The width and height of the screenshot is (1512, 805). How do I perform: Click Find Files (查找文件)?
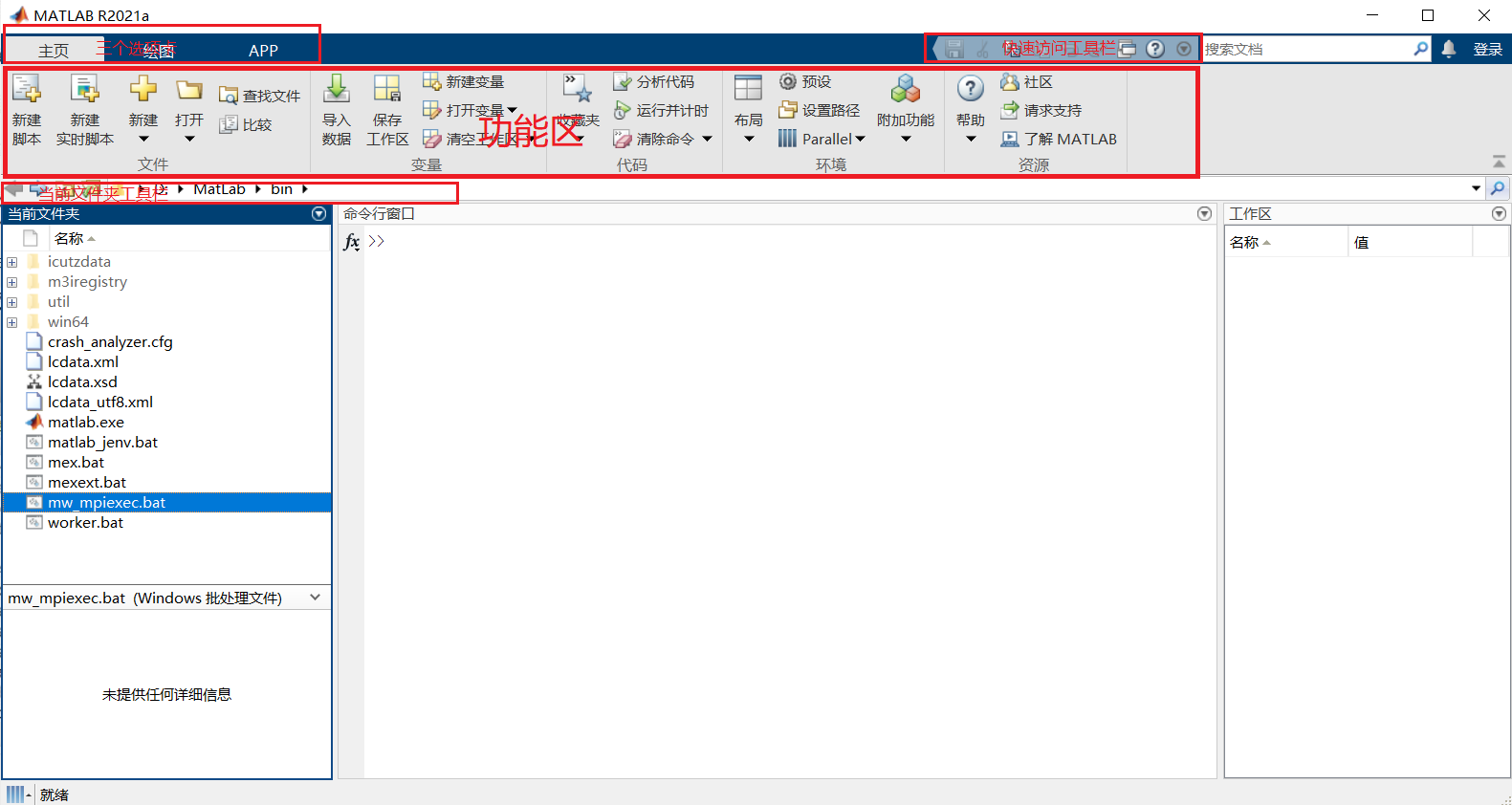[259, 96]
